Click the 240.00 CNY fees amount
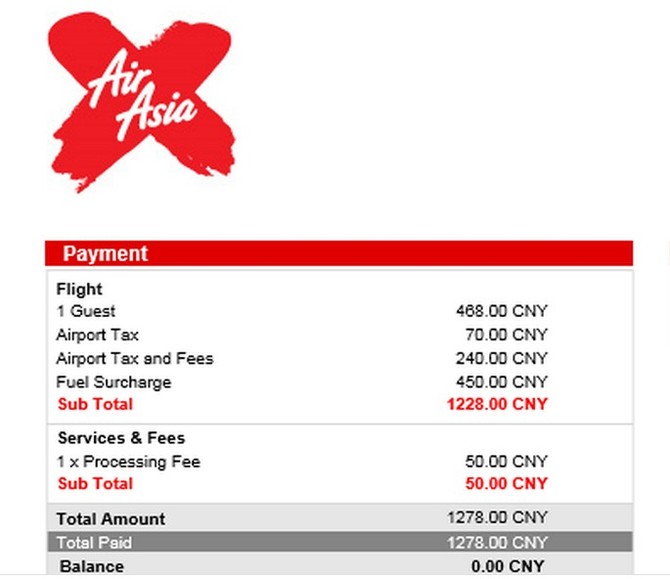670x579 pixels. click(501, 358)
